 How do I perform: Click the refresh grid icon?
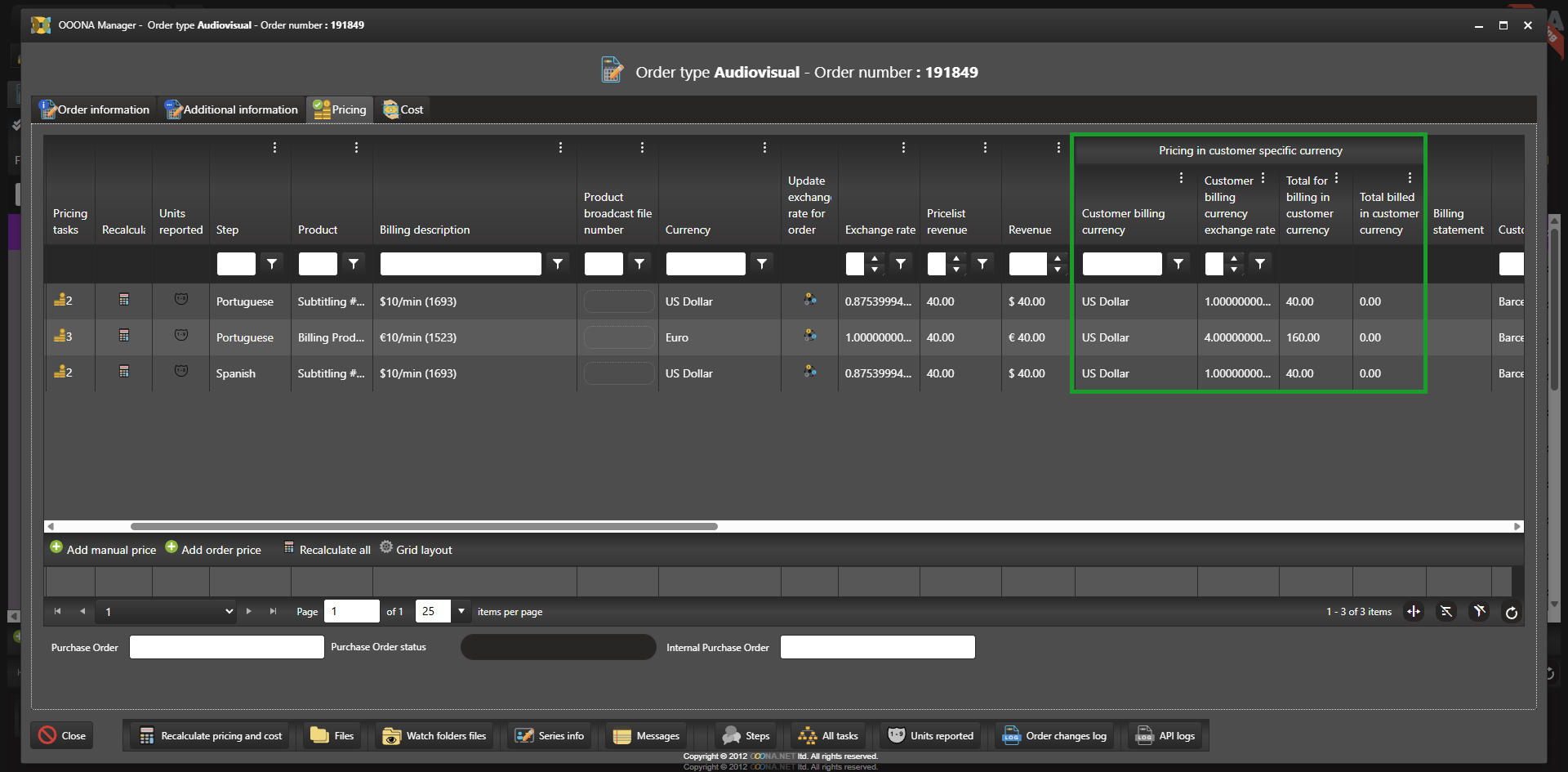coord(1511,613)
